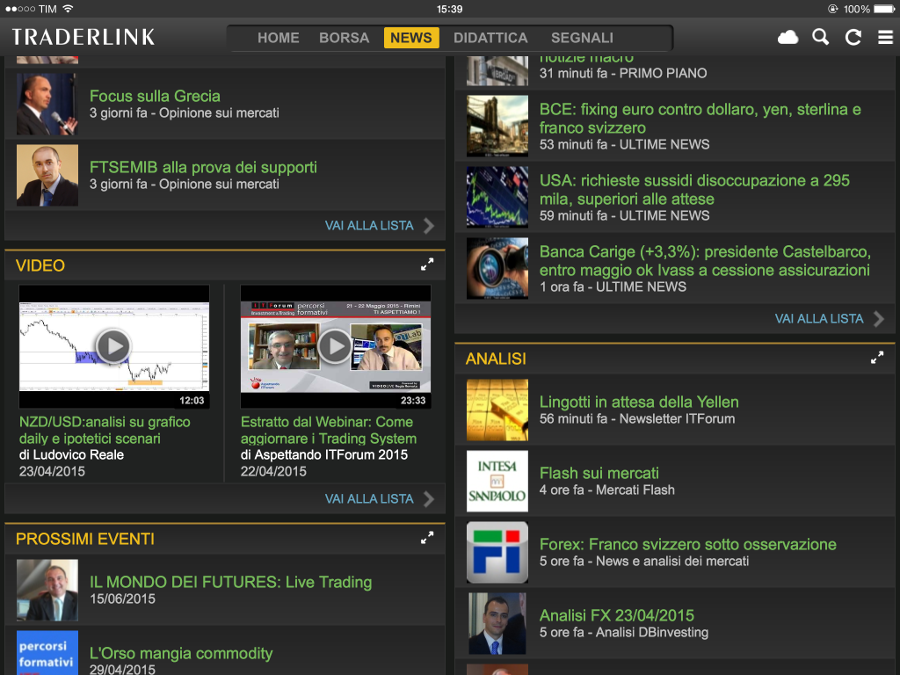Expand the ANALISI panel with arrows icon
Screen dimensions: 900x675
[x=877, y=357]
